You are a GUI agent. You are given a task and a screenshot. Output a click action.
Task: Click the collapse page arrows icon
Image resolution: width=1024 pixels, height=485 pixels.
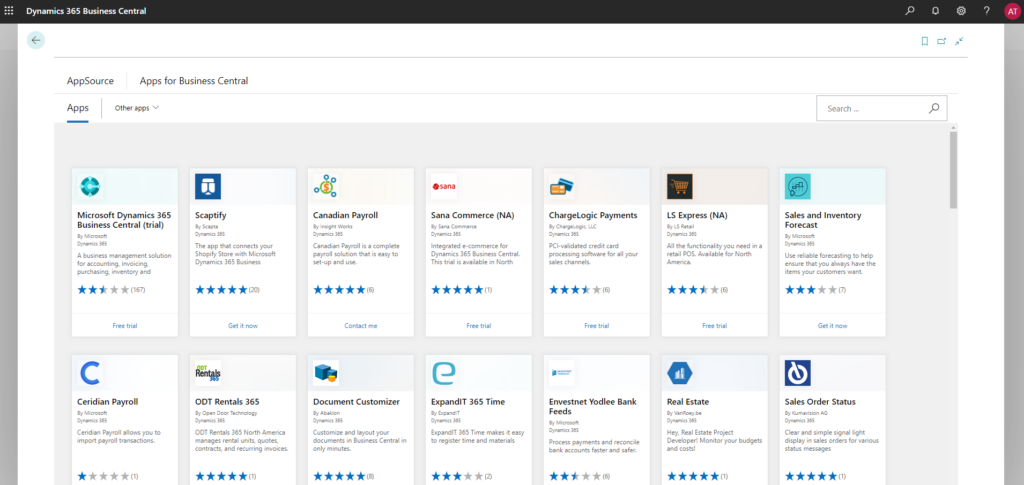pyautogui.click(x=959, y=41)
